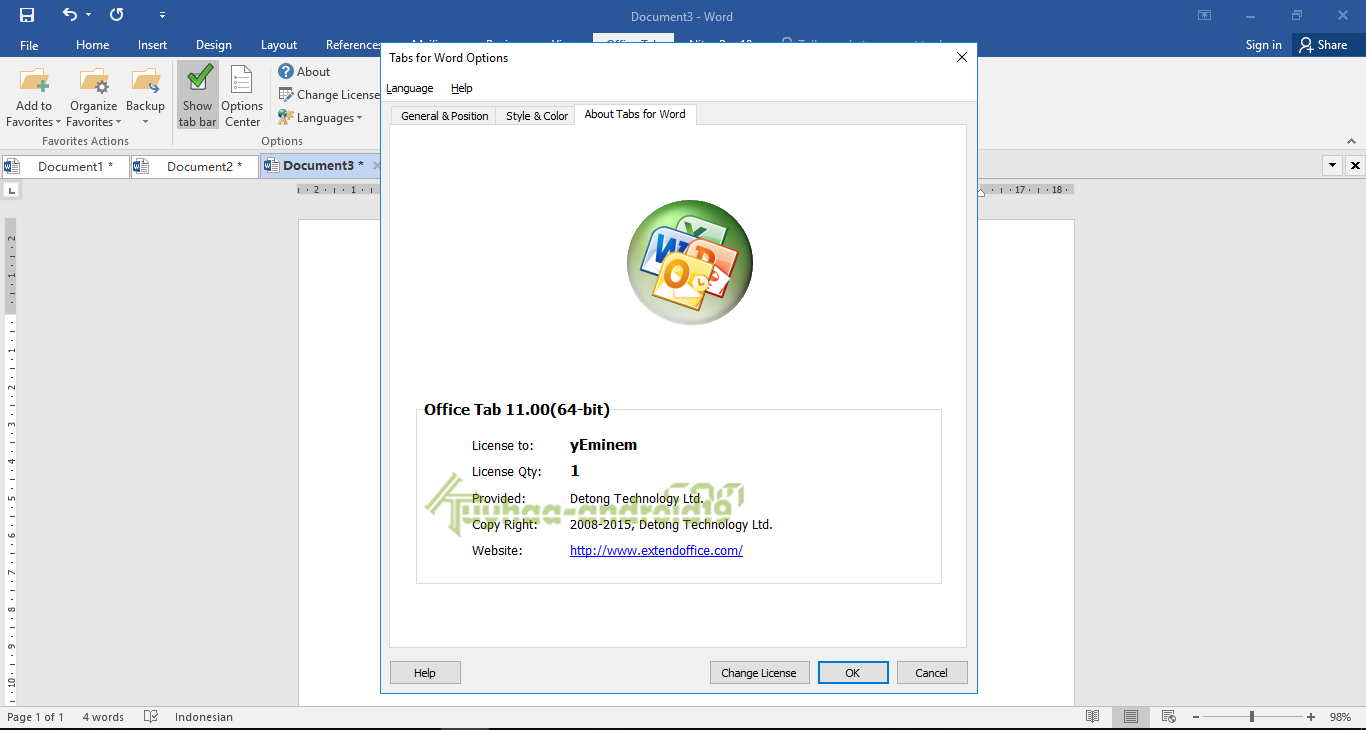The height and width of the screenshot is (730, 1366).
Task: Click About in the Office Tab ribbon
Action: tap(304, 72)
